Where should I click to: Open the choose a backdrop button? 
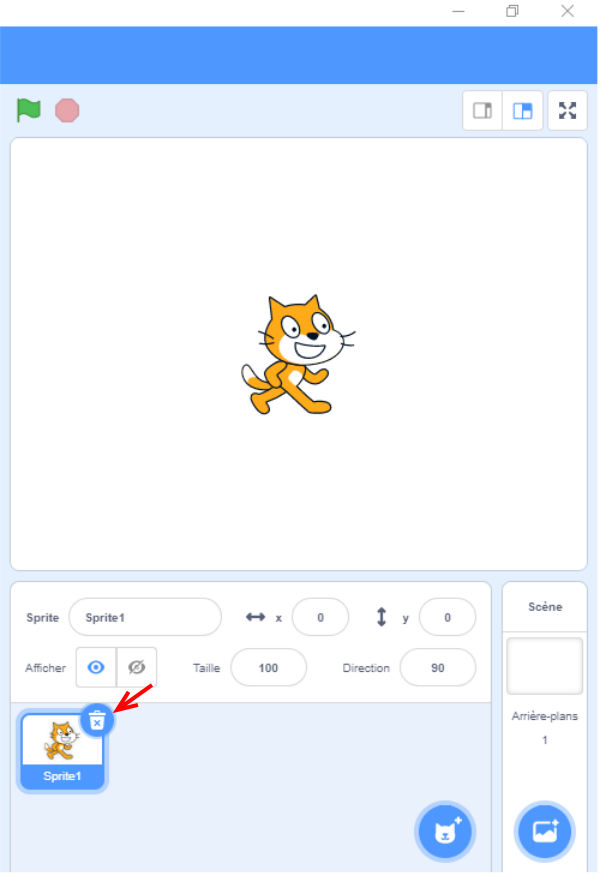[x=544, y=830]
